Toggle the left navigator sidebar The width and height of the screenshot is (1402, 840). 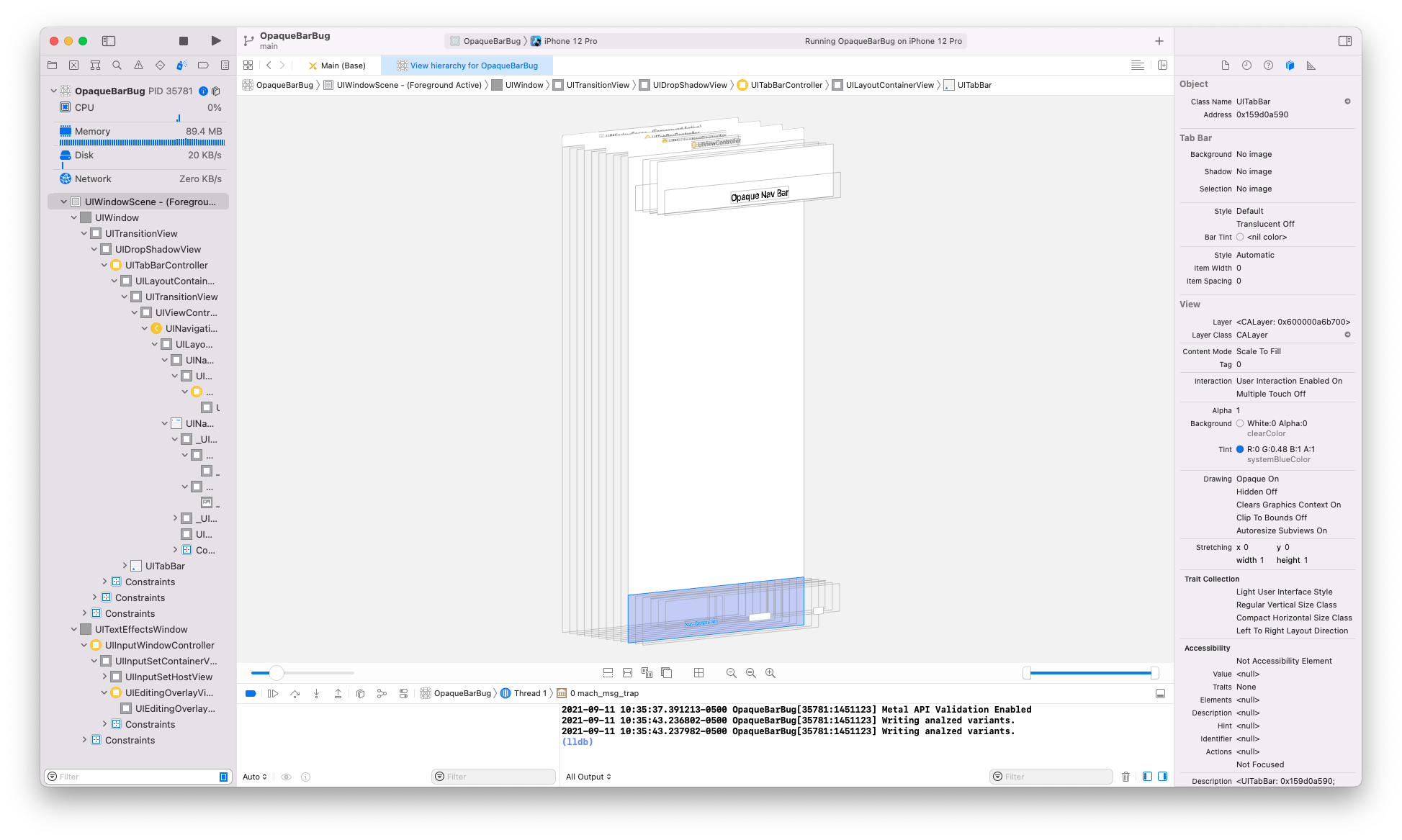pos(109,41)
